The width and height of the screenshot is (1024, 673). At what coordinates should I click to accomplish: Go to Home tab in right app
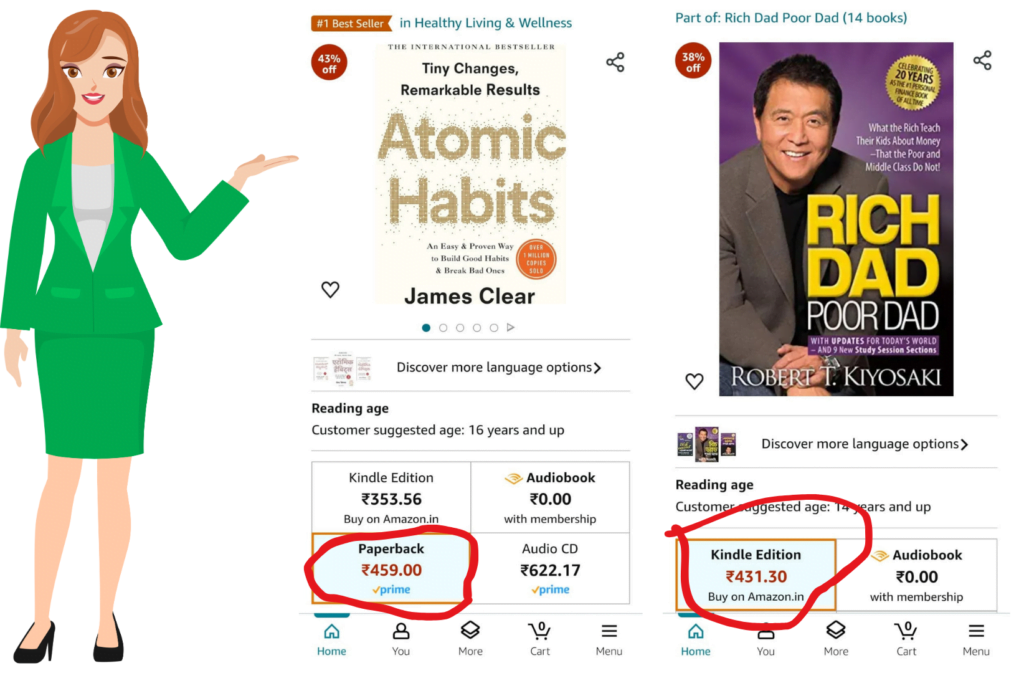point(696,639)
